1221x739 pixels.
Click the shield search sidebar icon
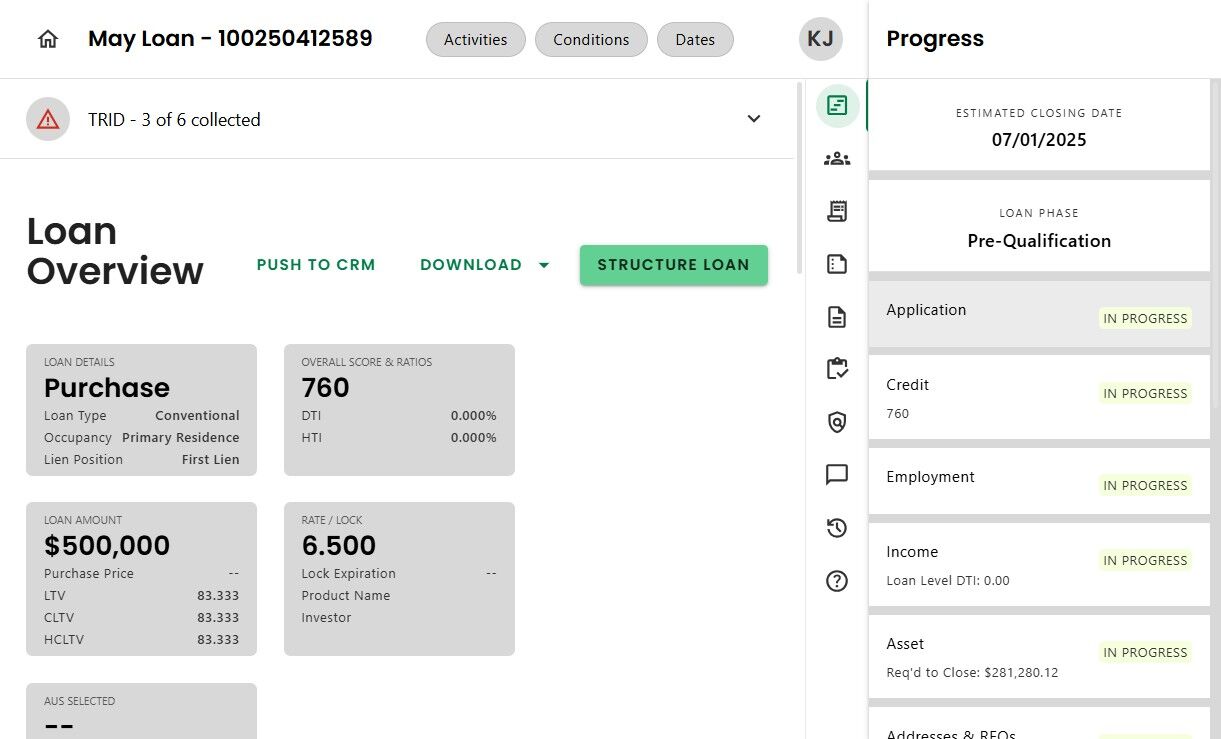coord(837,423)
